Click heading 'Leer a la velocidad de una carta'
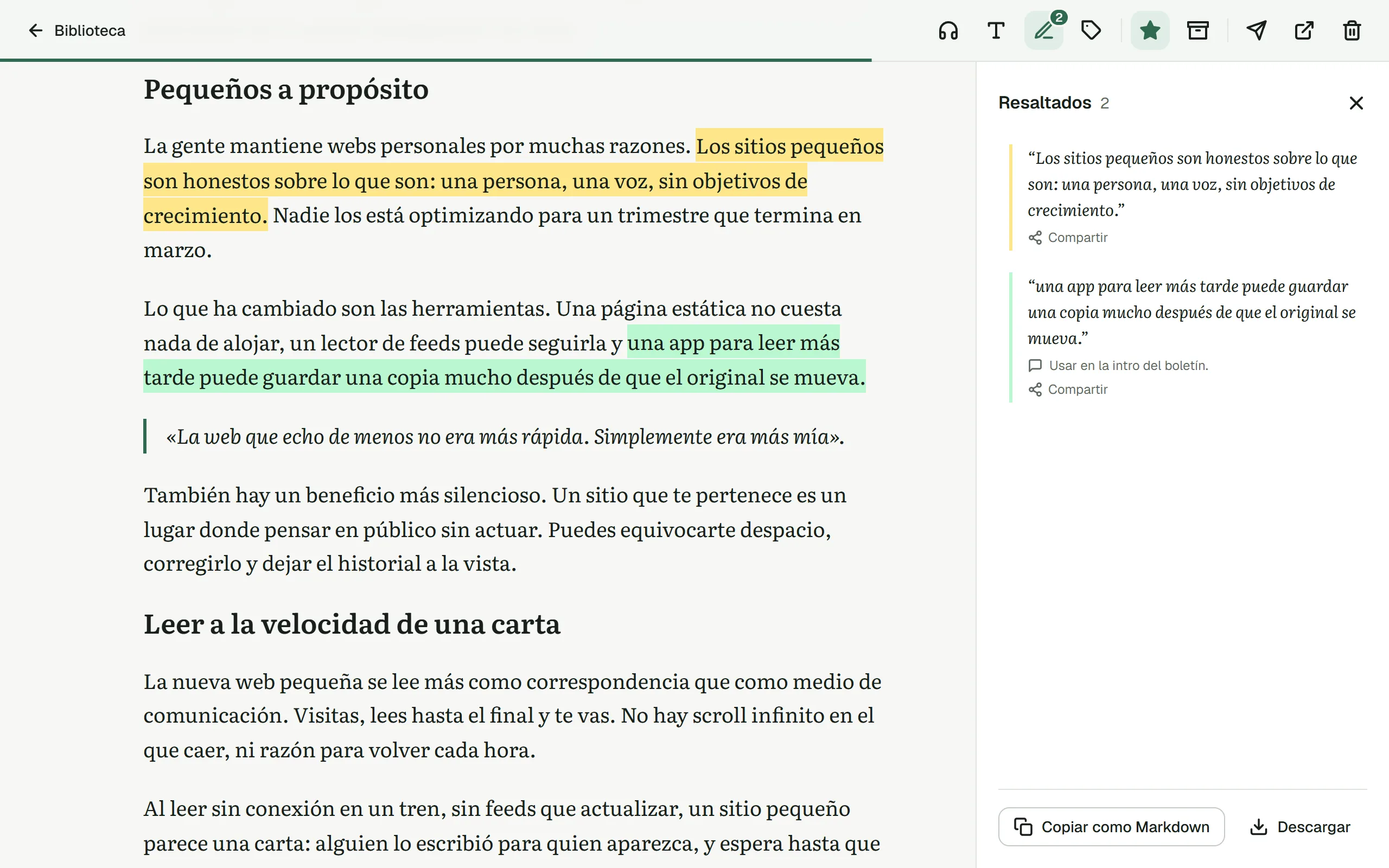 coord(352,624)
